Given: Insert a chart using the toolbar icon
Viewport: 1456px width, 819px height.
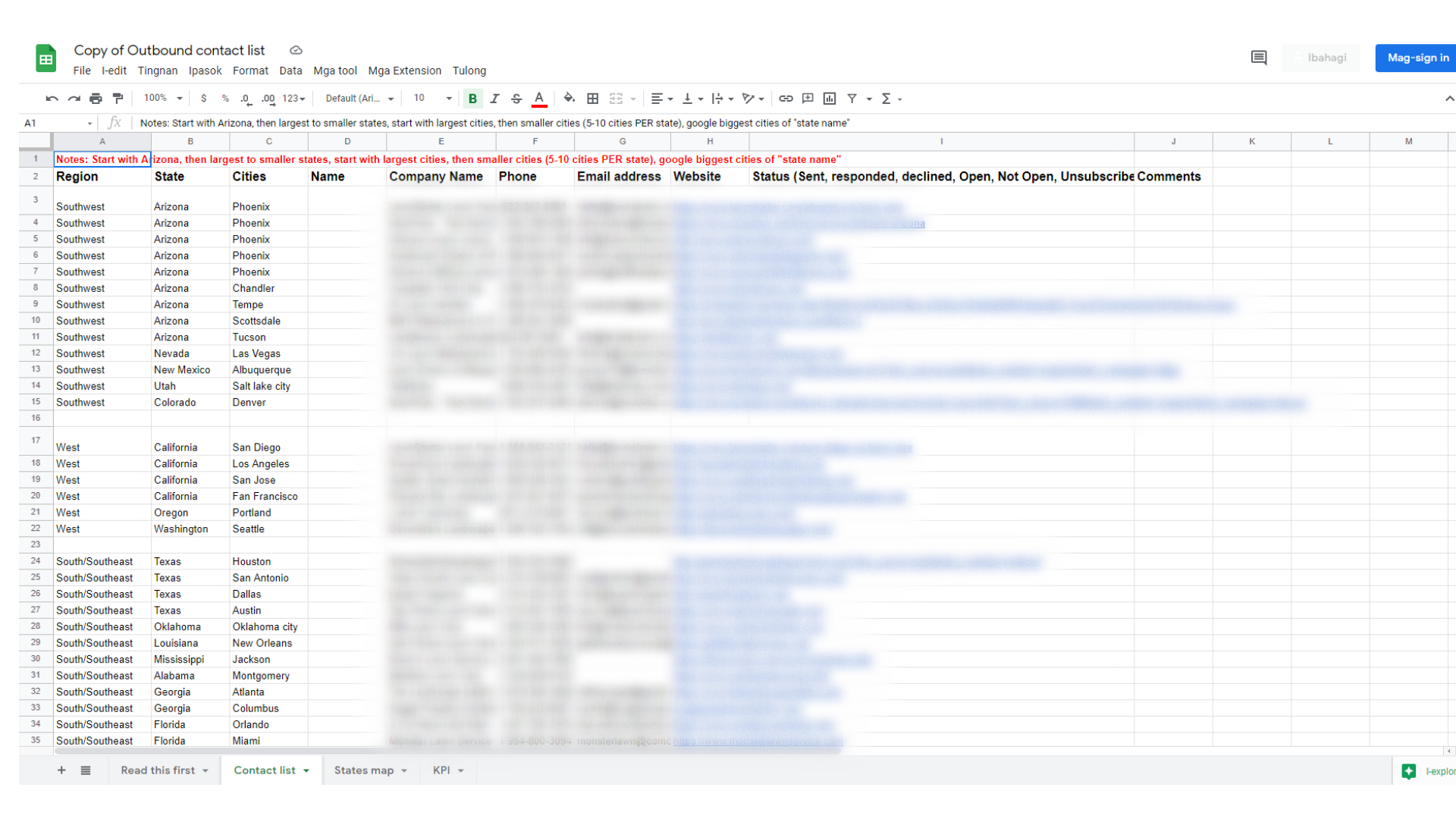Looking at the screenshot, I should [x=830, y=99].
